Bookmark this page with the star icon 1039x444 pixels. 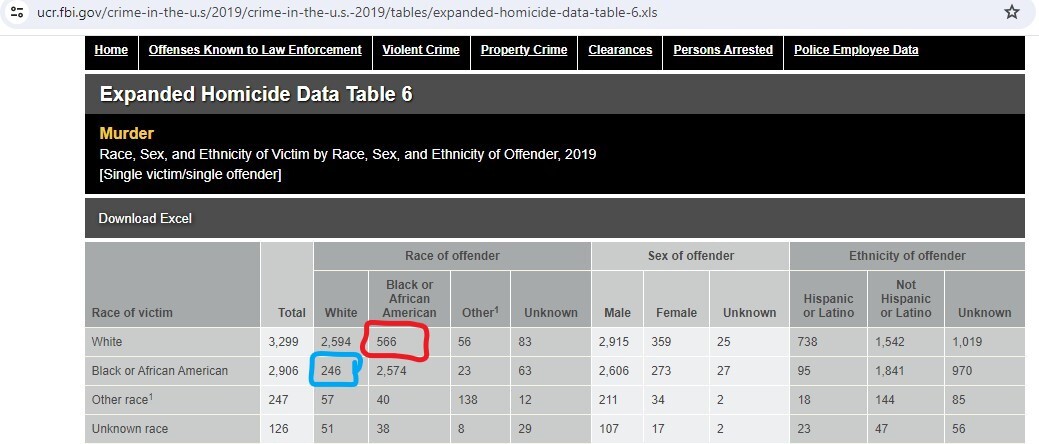[1012, 13]
